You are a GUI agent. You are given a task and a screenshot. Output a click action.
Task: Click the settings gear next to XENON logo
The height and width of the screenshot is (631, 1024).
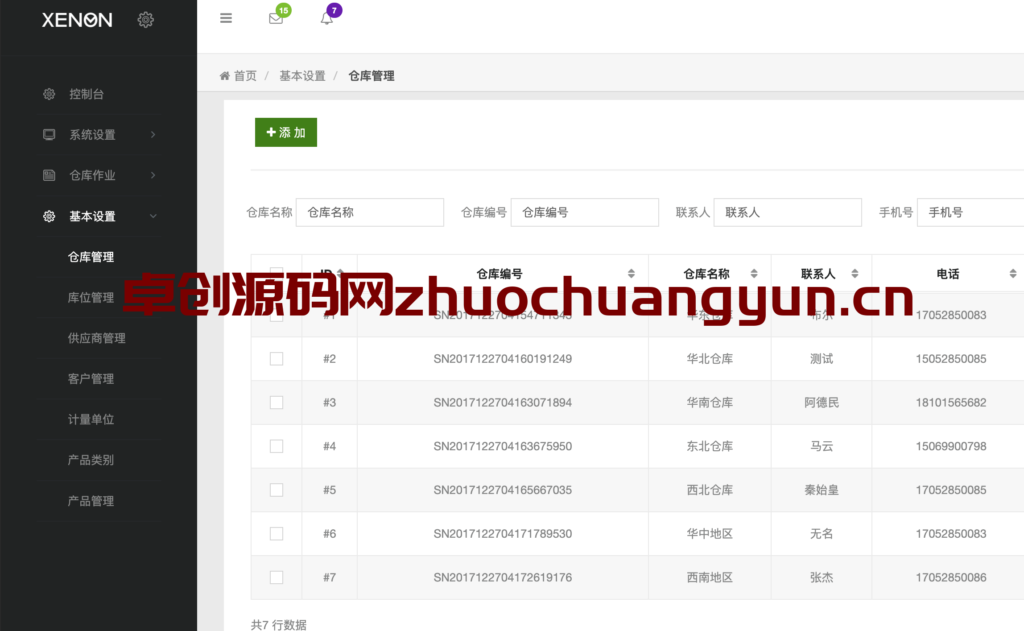pyautogui.click(x=146, y=20)
